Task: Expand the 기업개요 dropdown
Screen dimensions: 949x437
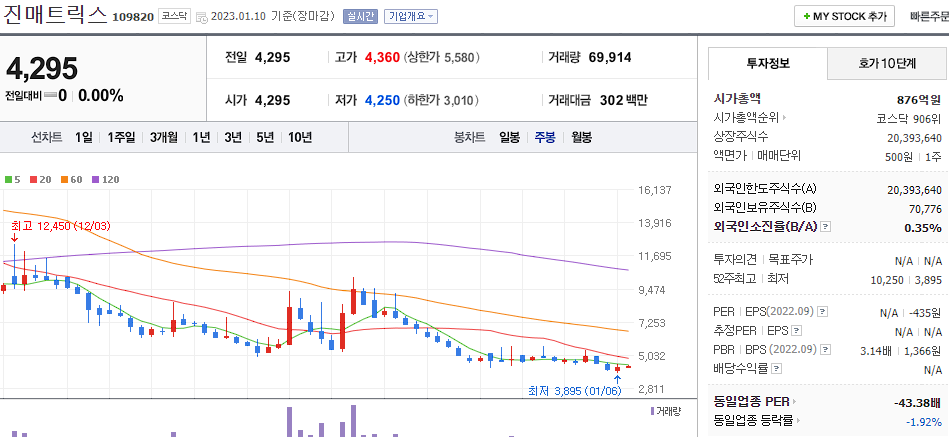Action: 411,16
